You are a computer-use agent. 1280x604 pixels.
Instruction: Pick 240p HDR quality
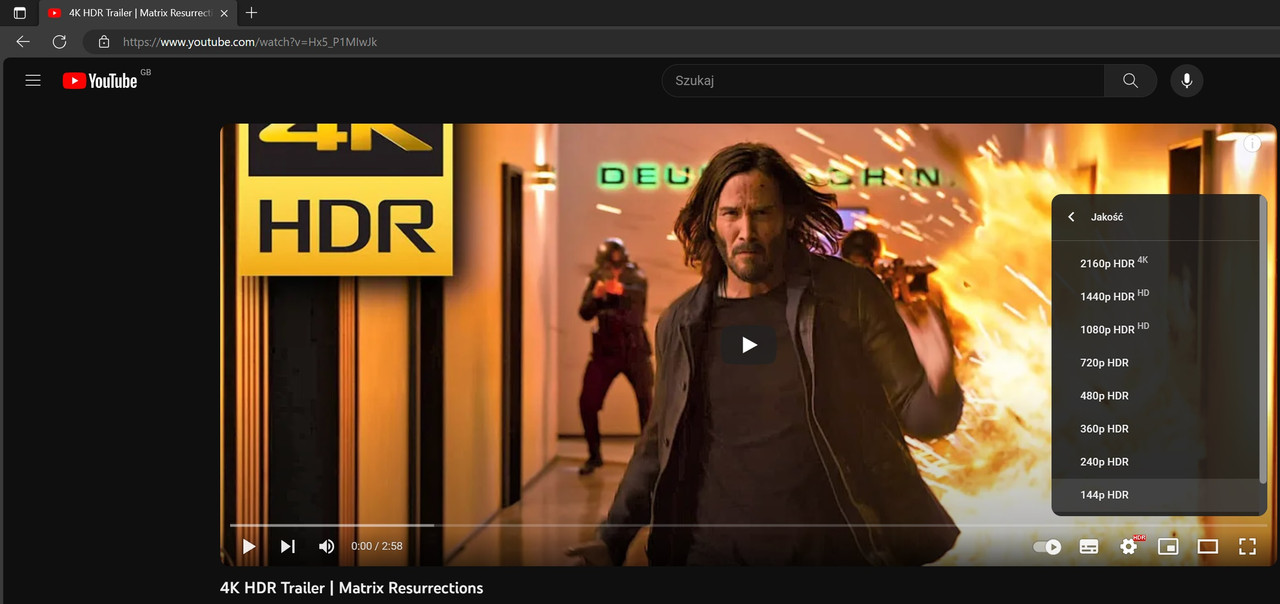pyautogui.click(x=1155, y=461)
